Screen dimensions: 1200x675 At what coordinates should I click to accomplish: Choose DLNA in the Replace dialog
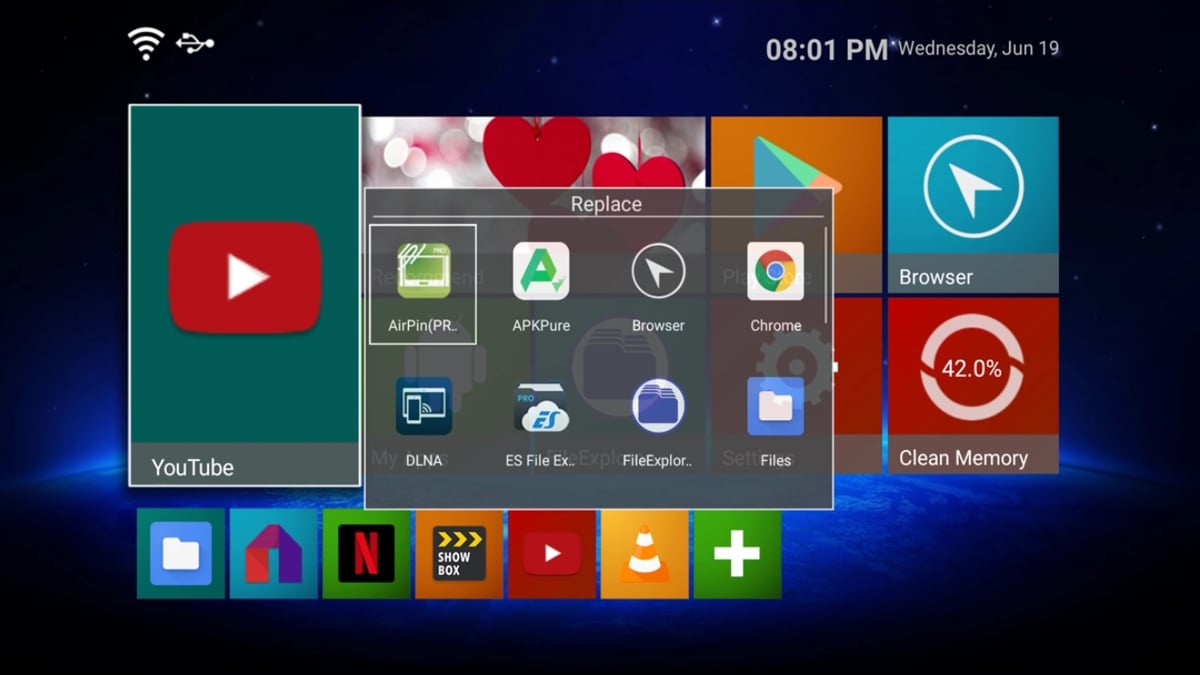click(423, 420)
